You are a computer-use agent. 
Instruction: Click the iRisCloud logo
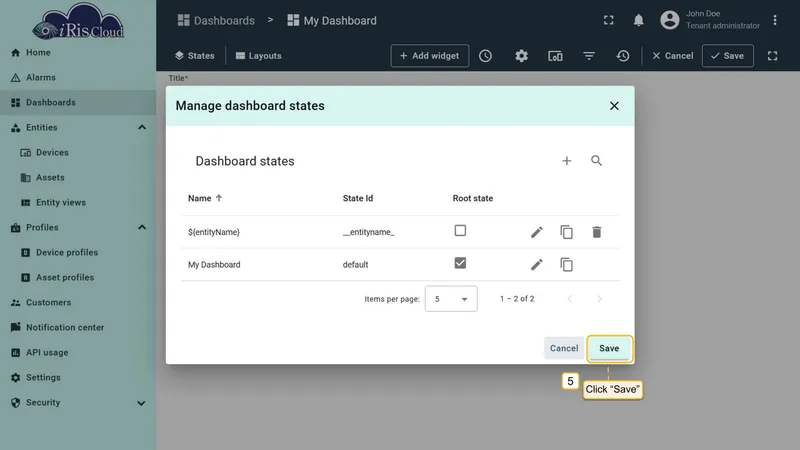[x=78, y=21]
